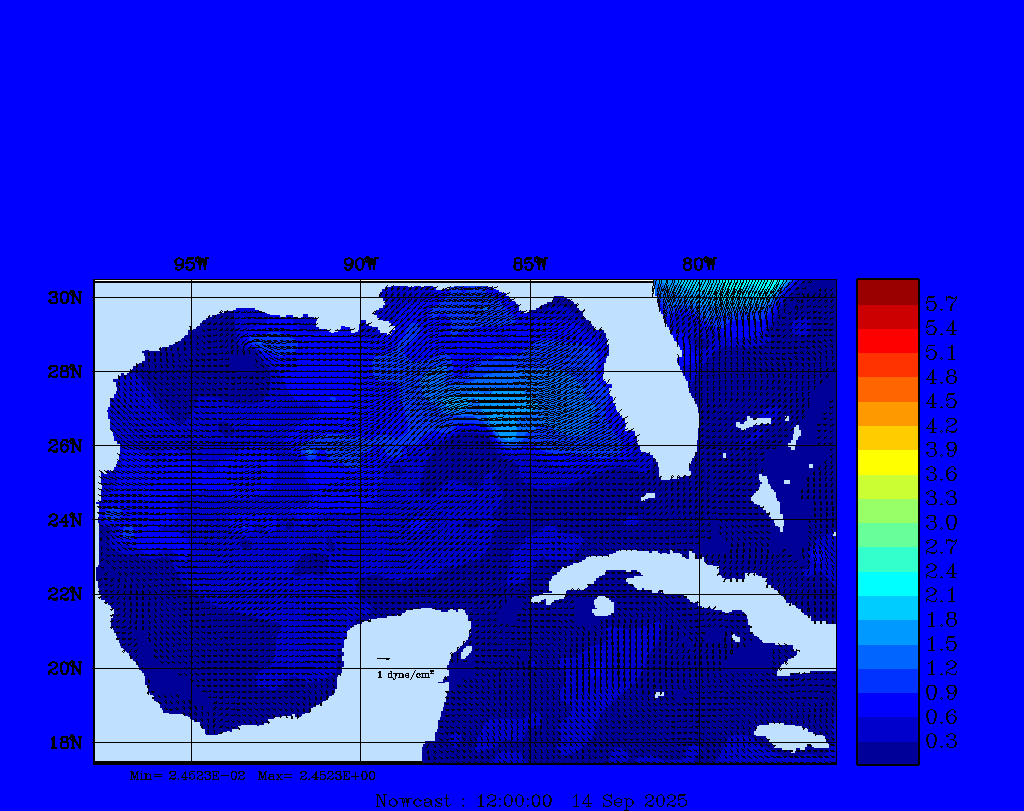Select the 18N latitude label

[64, 742]
